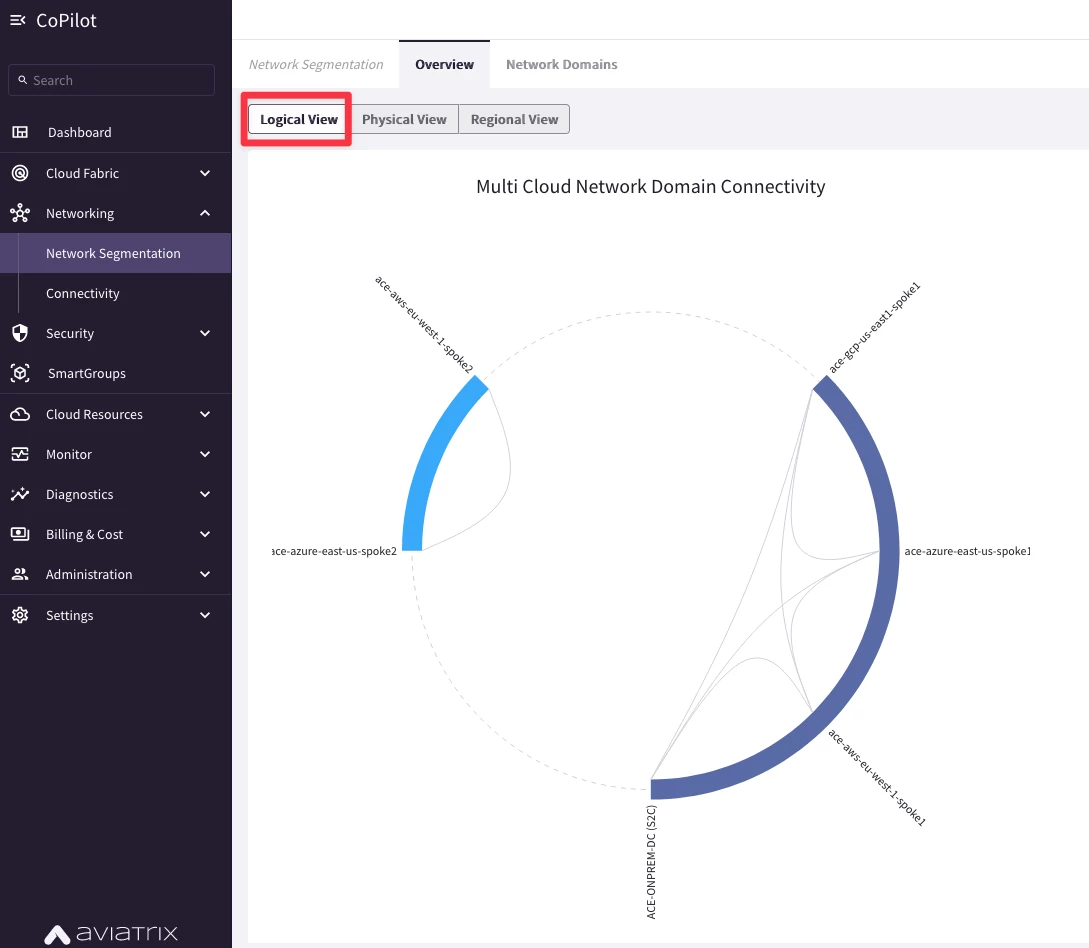The image size is (1089, 948).
Task: Click the Network Segmentation breadcrumb
Action: tap(316, 65)
